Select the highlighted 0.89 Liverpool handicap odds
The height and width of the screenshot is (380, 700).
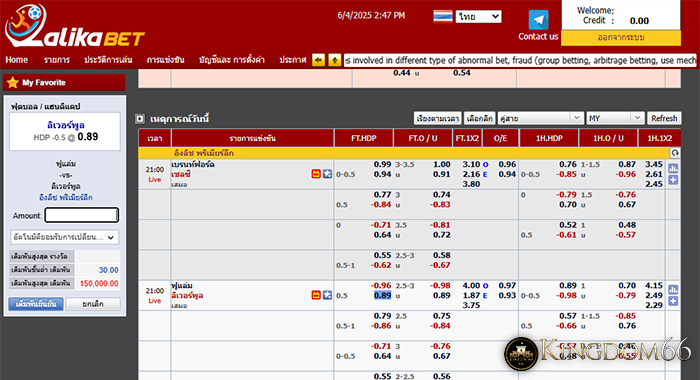tap(383, 295)
